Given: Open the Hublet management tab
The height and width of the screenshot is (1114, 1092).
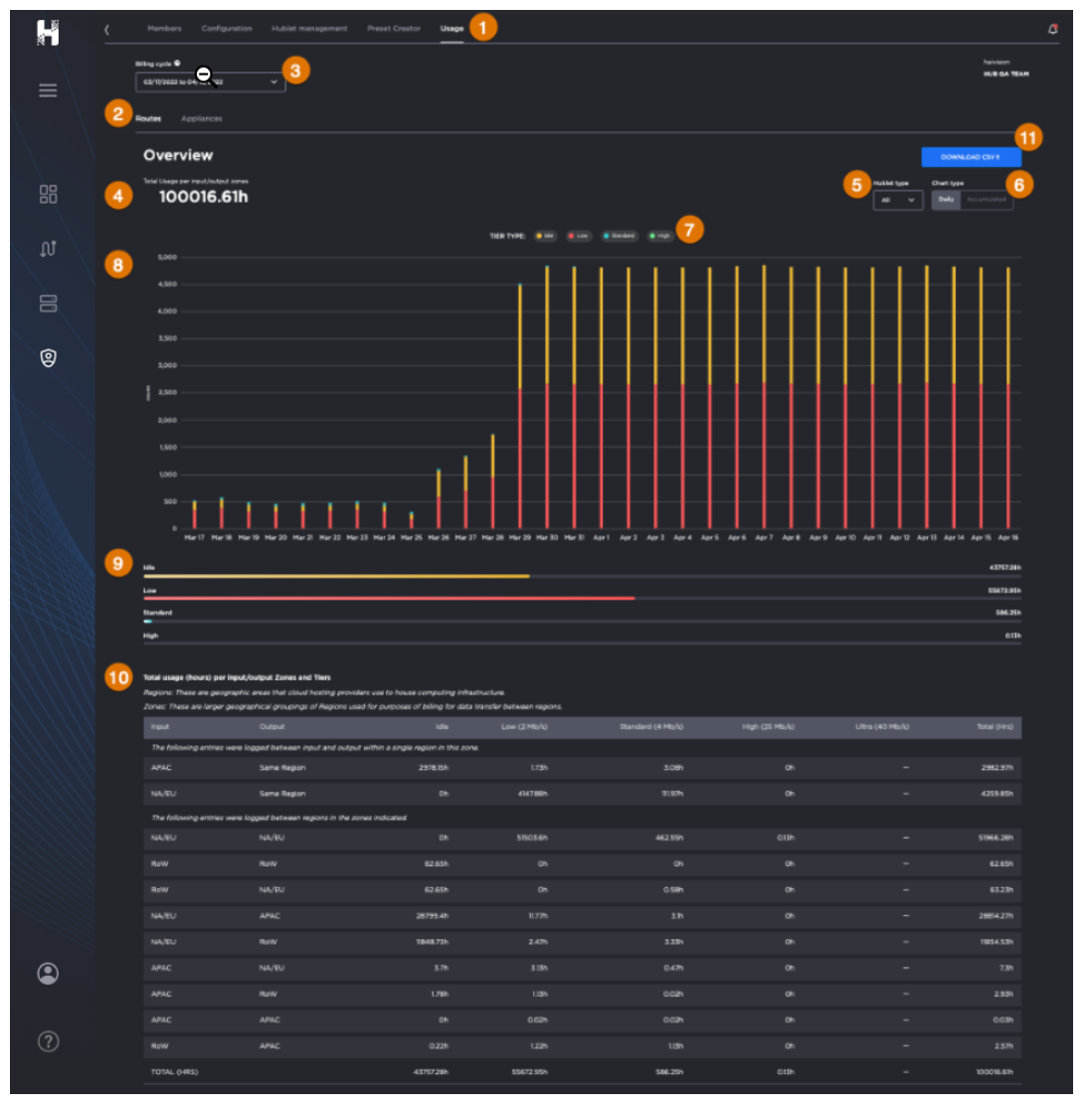Looking at the screenshot, I should pos(309,29).
